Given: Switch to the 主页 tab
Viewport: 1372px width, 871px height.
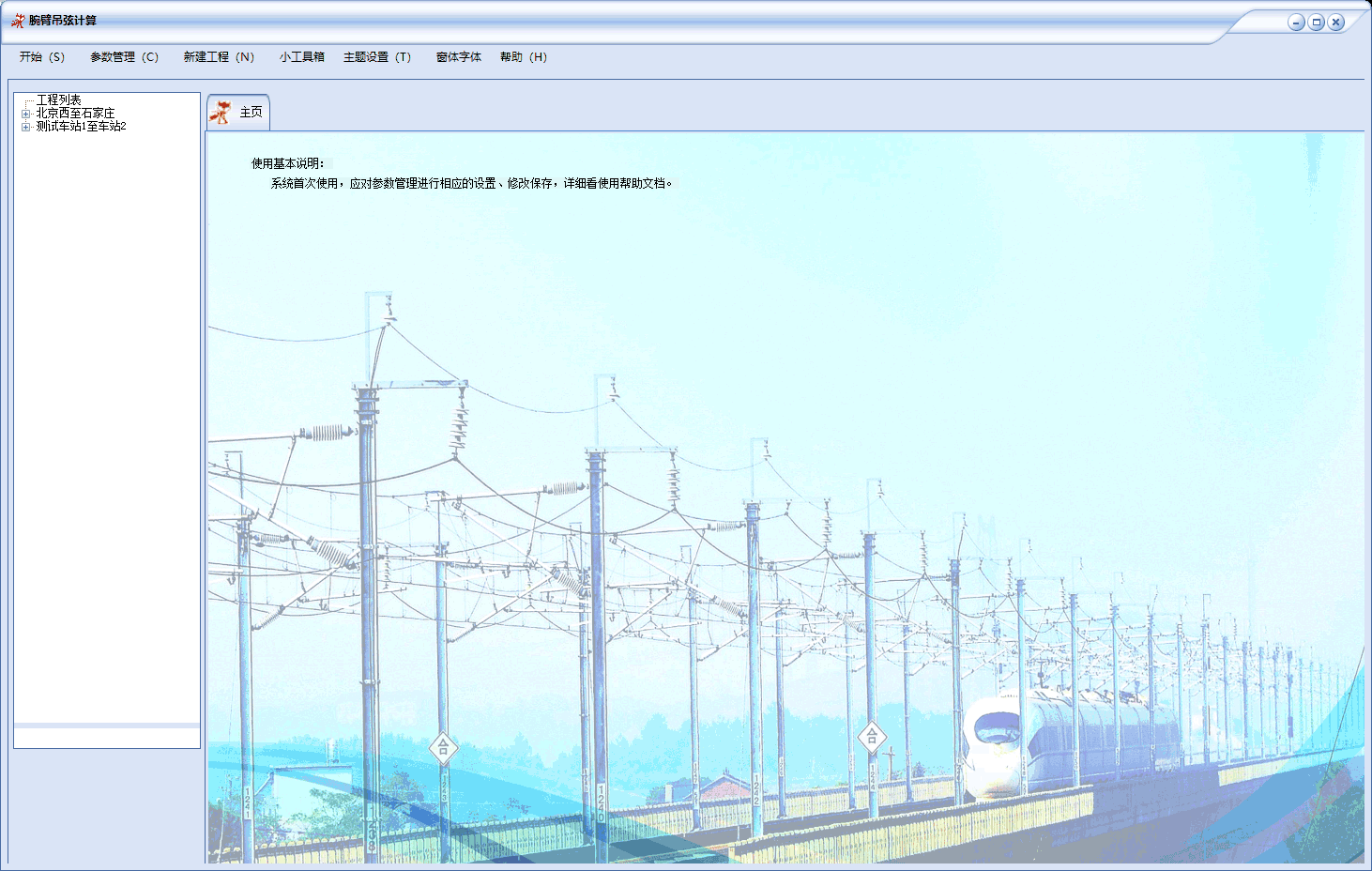Looking at the screenshot, I should pyautogui.click(x=238, y=113).
